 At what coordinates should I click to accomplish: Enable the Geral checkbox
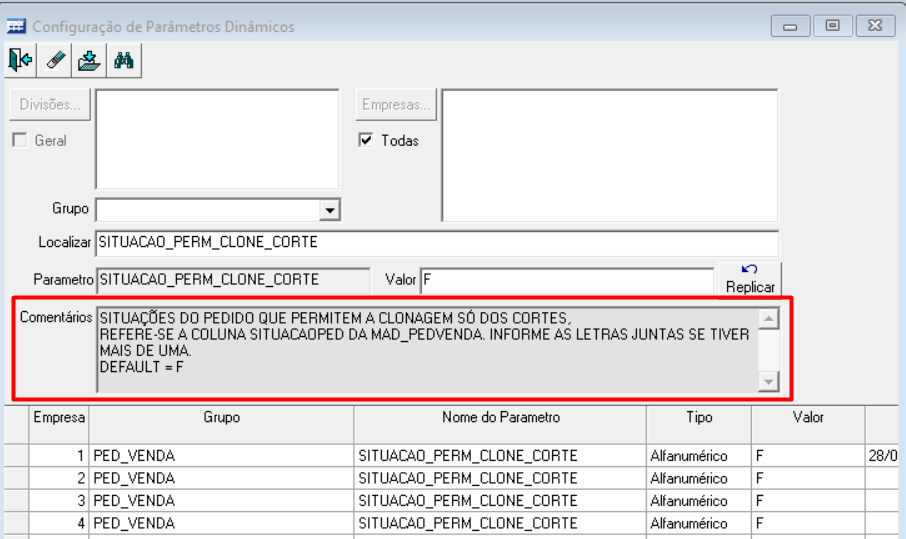[20, 140]
